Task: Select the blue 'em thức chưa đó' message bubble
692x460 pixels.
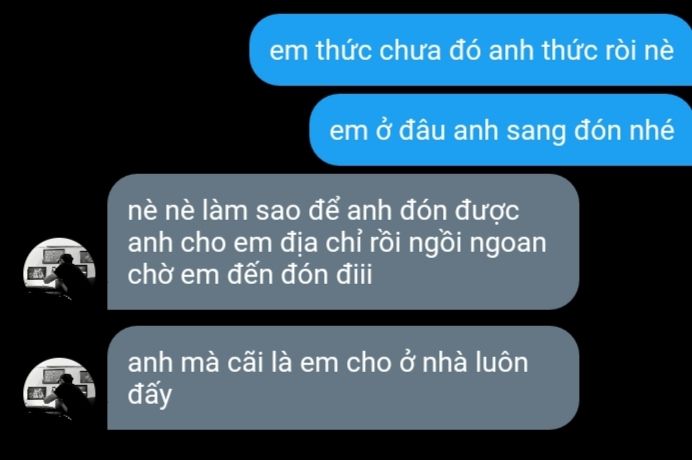Action: click(470, 50)
